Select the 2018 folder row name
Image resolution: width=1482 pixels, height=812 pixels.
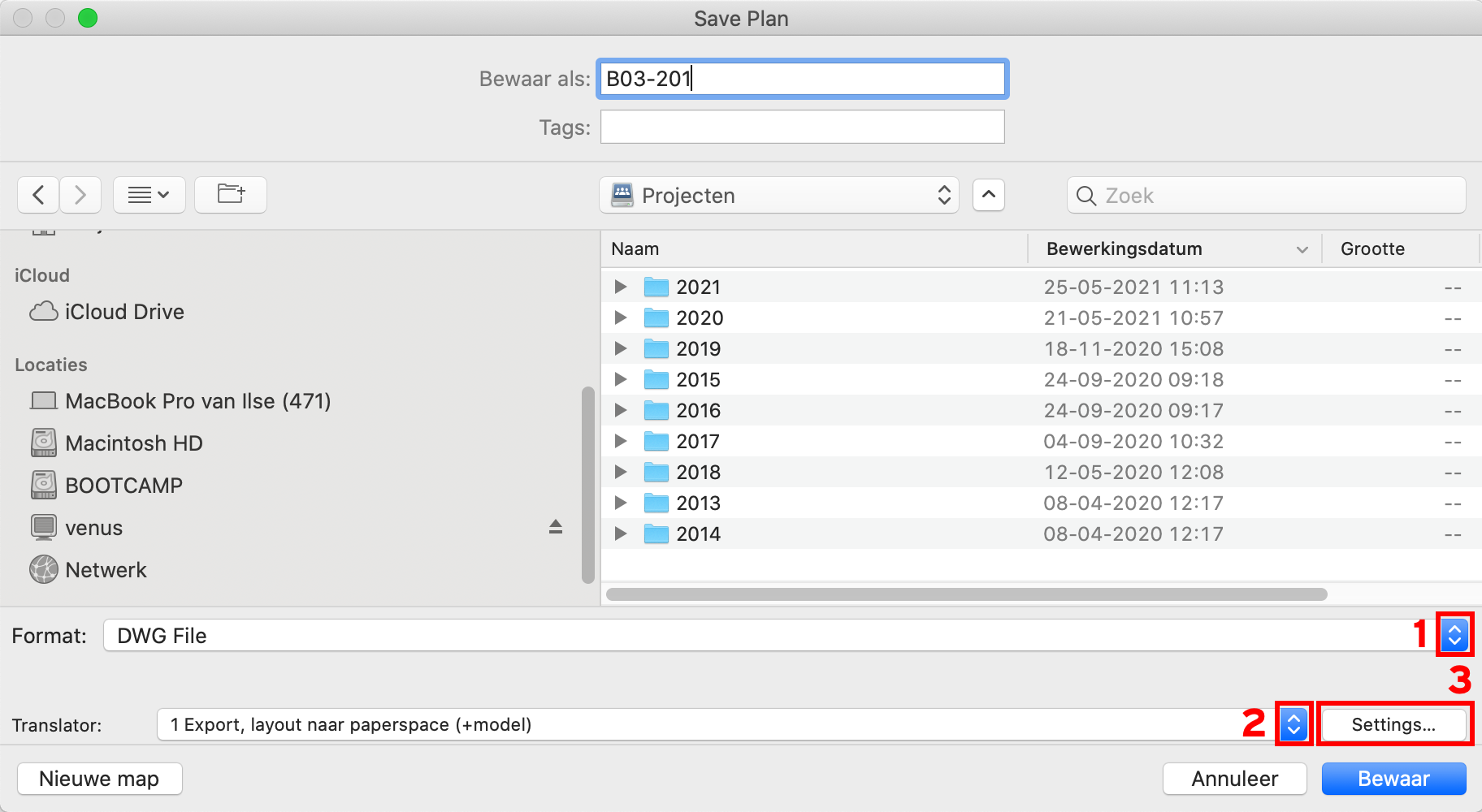(x=699, y=472)
